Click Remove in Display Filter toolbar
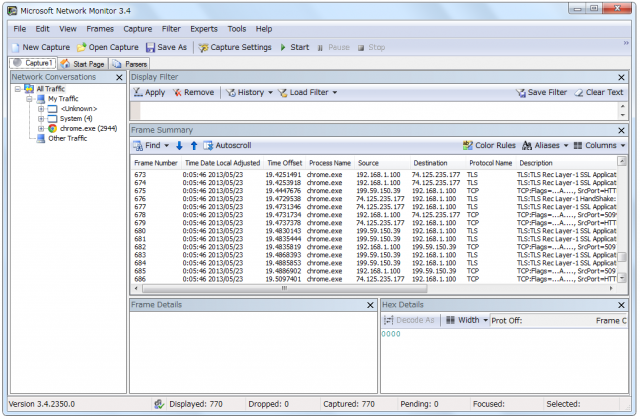The image size is (640, 419). [193, 93]
